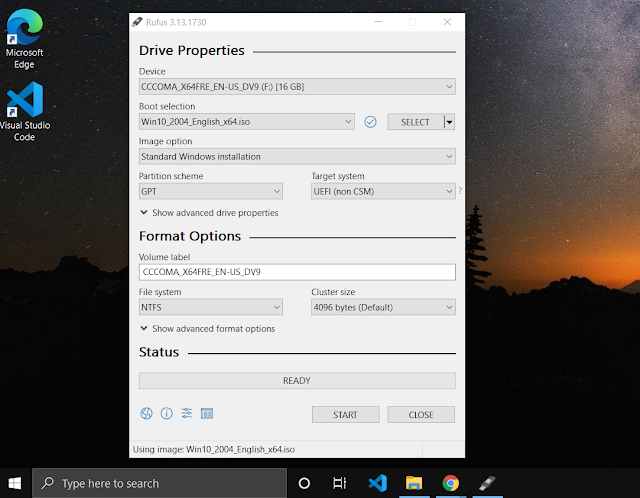Click the START button
The height and width of the screenshot is (498, 640).
point(346,415)
